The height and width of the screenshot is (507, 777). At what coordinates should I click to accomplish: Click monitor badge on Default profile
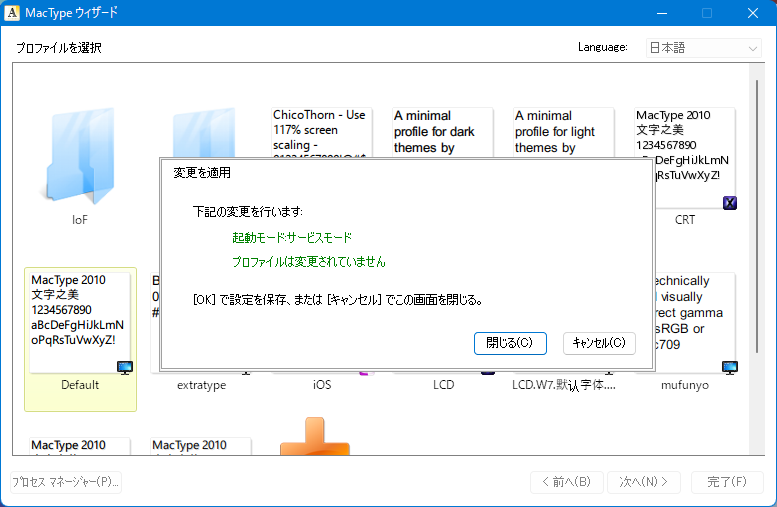point(124,367)
